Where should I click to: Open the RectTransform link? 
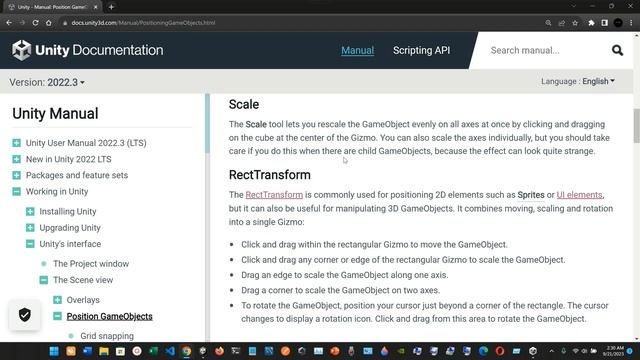click(x=274, y=195)
